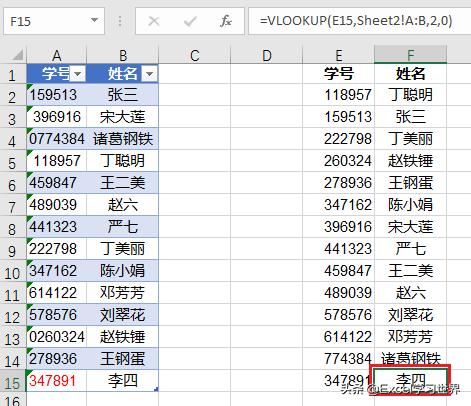Screen dimensions: 471x406
Task: Select column A header
Action: (x=57, y=55)
